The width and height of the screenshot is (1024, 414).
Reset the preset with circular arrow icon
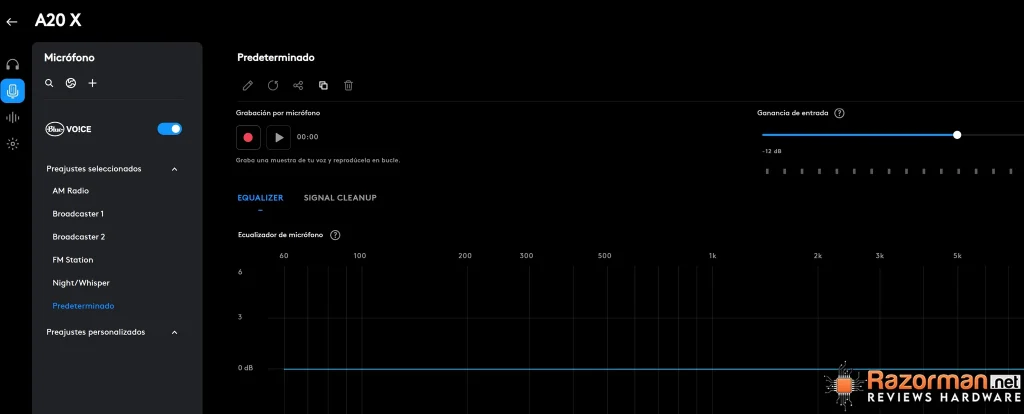pyautogui.click(x=273, y=86)
